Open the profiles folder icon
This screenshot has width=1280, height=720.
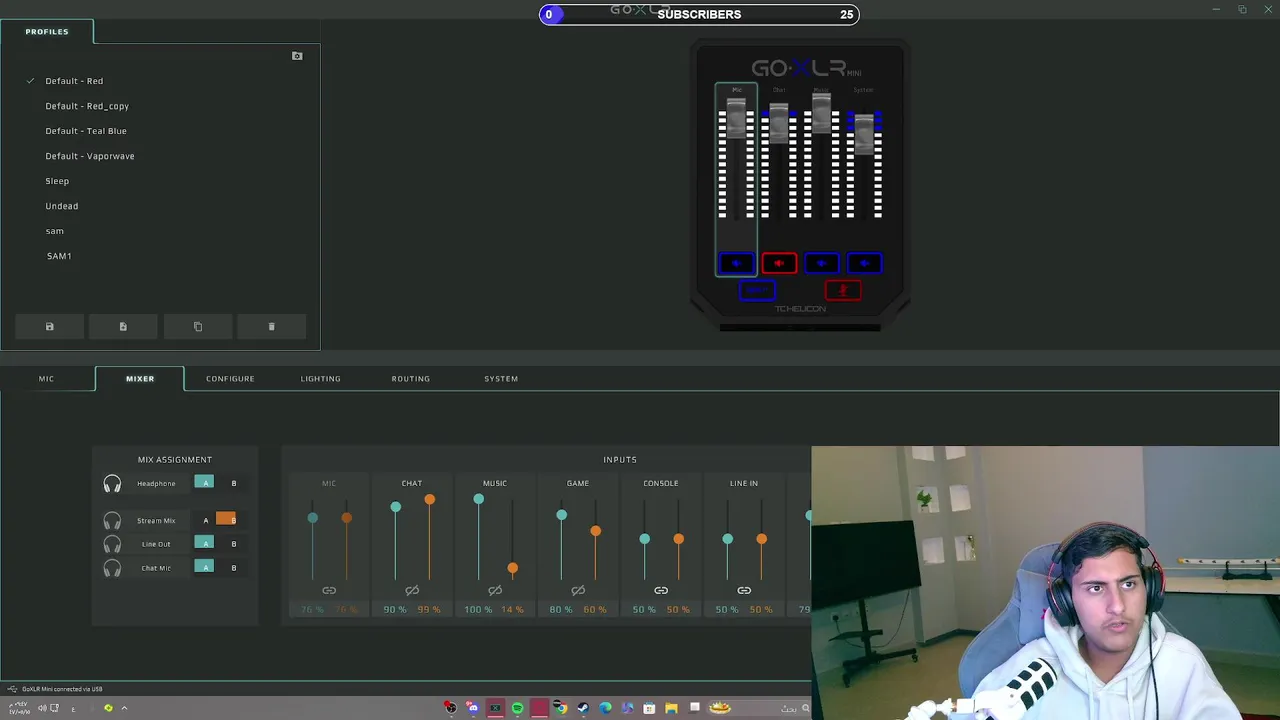[297, 56]
